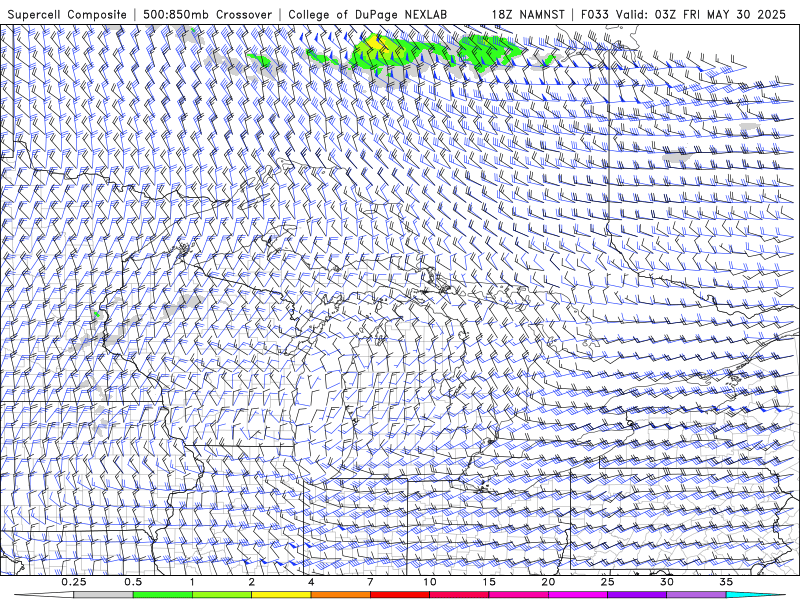Click the tiny green spot on Minnesota-Wisconsin border
The height and width of the screenshot is (600, 800).
[x=96, y=314]
